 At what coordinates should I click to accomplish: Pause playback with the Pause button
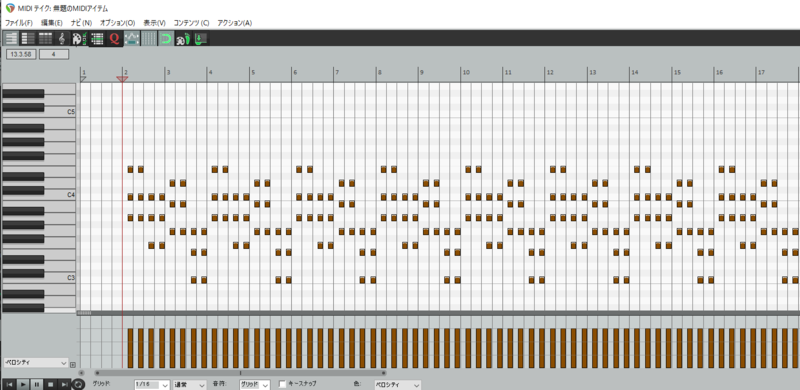click(x=37, y=384)
